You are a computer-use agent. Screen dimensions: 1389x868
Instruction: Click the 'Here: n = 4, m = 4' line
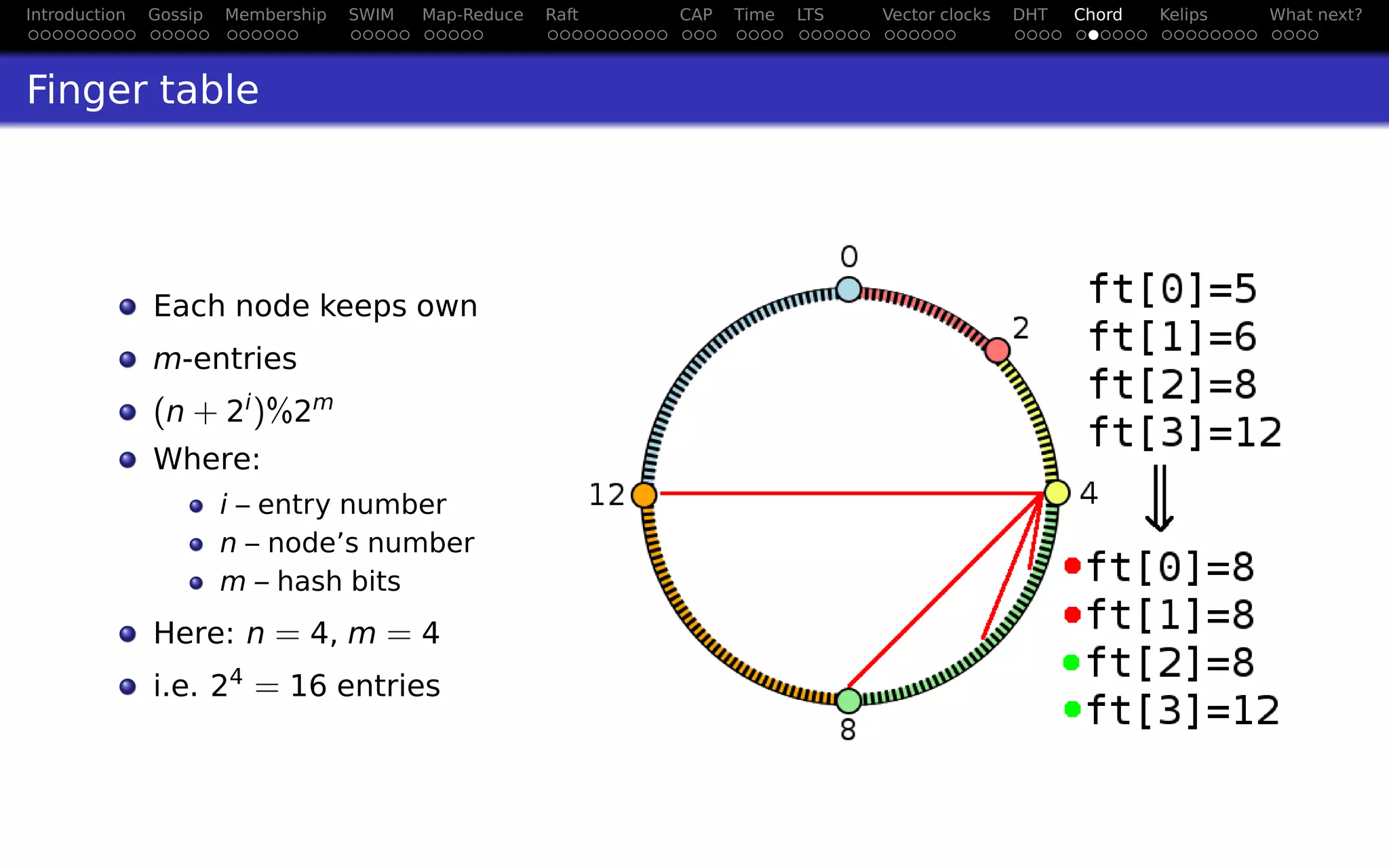[296, 633]
